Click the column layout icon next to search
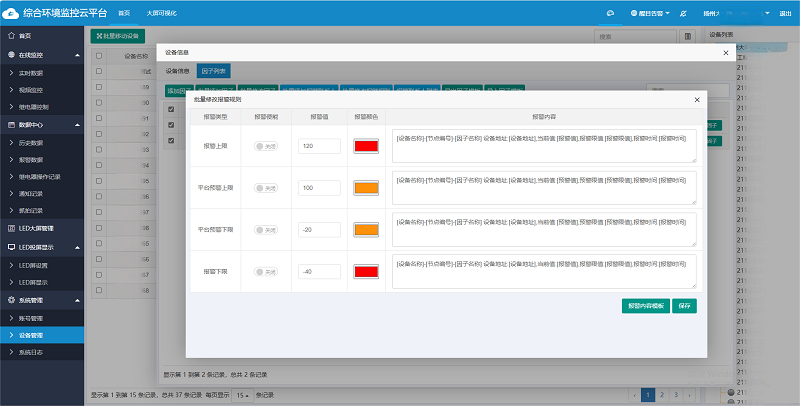 [688, 36]
